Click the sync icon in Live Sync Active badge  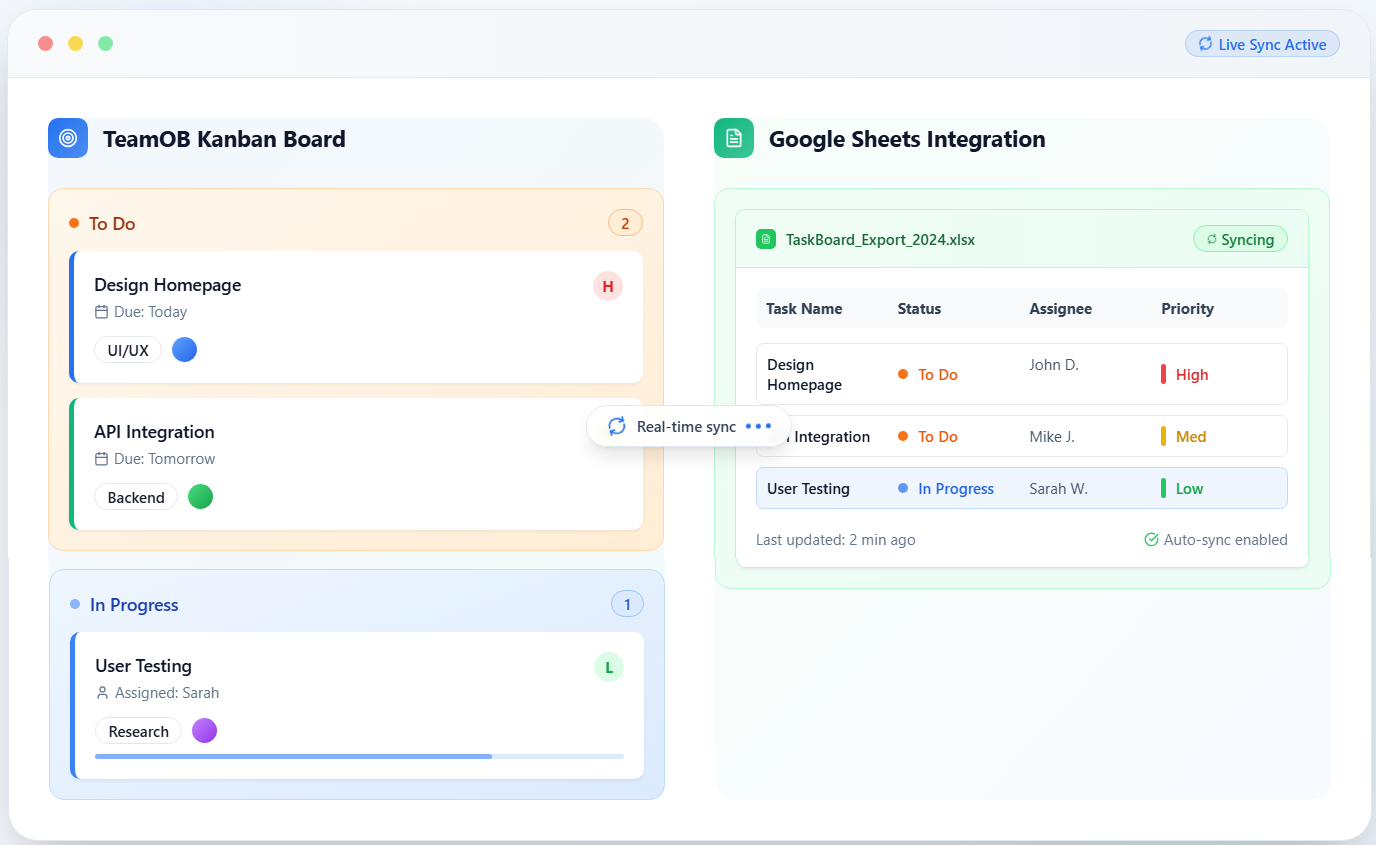coord(1205,44)
